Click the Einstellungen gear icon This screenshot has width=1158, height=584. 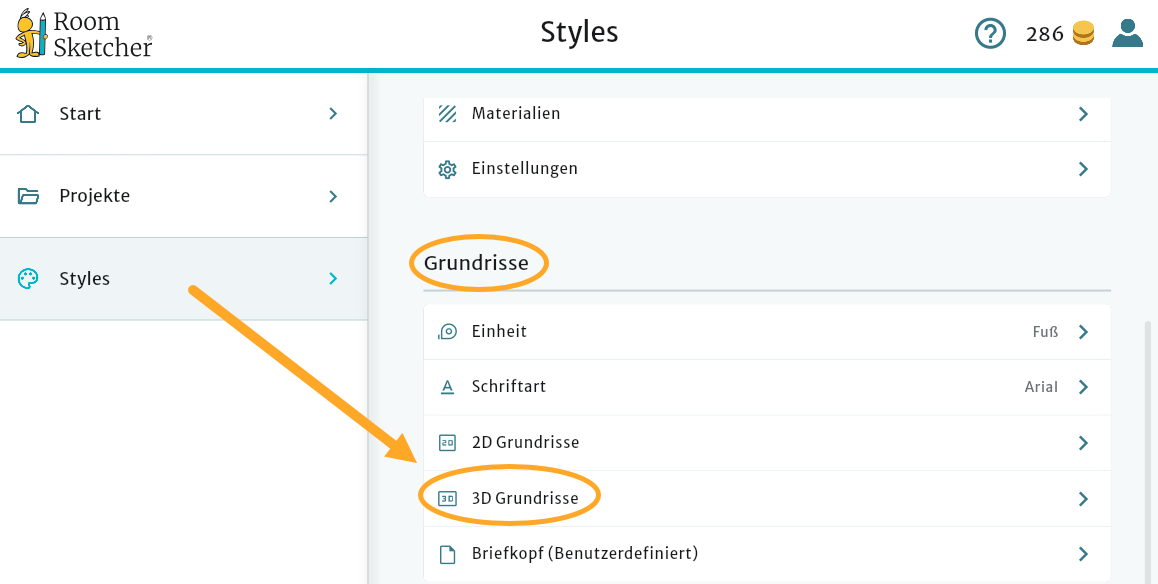447,168
